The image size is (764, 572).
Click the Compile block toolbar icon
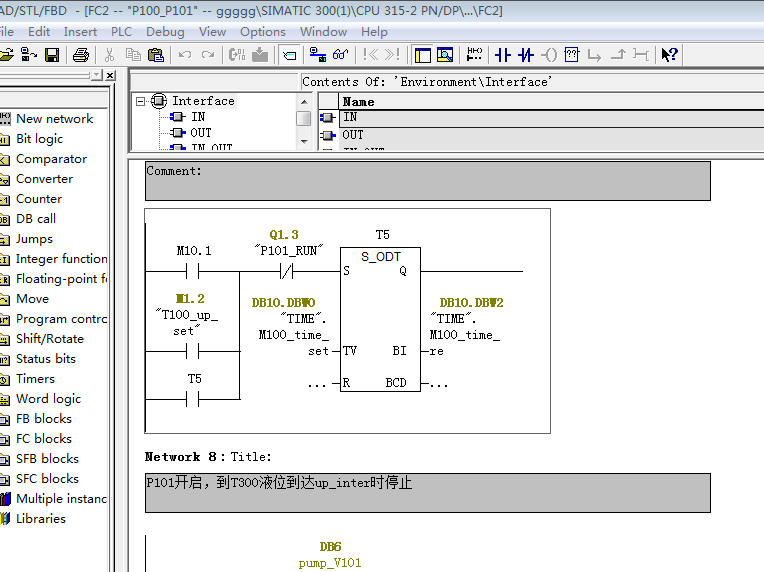237,55
